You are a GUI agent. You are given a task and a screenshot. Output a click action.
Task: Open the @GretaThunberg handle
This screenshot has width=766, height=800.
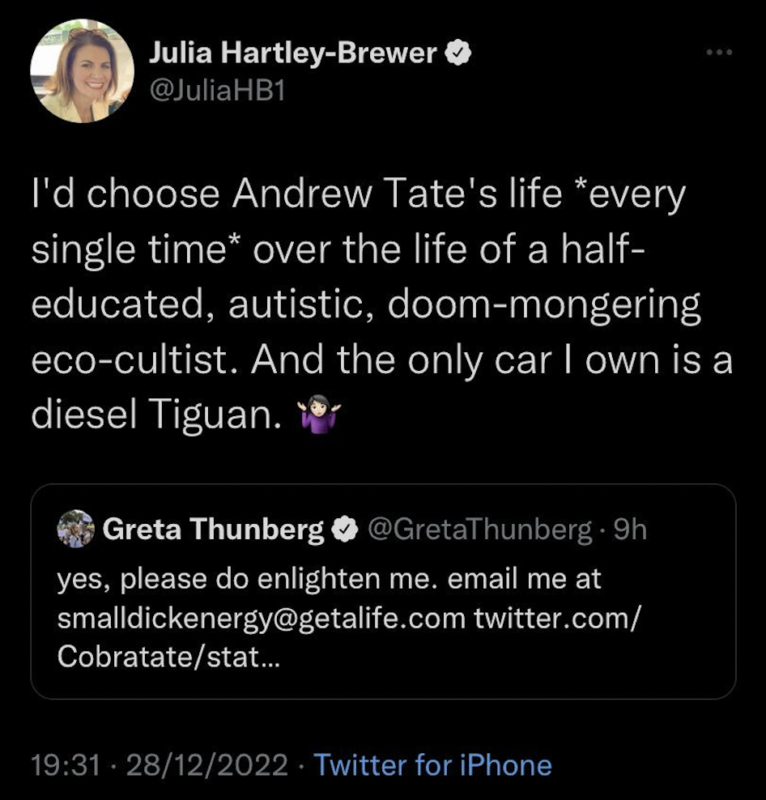coord(480,529)
